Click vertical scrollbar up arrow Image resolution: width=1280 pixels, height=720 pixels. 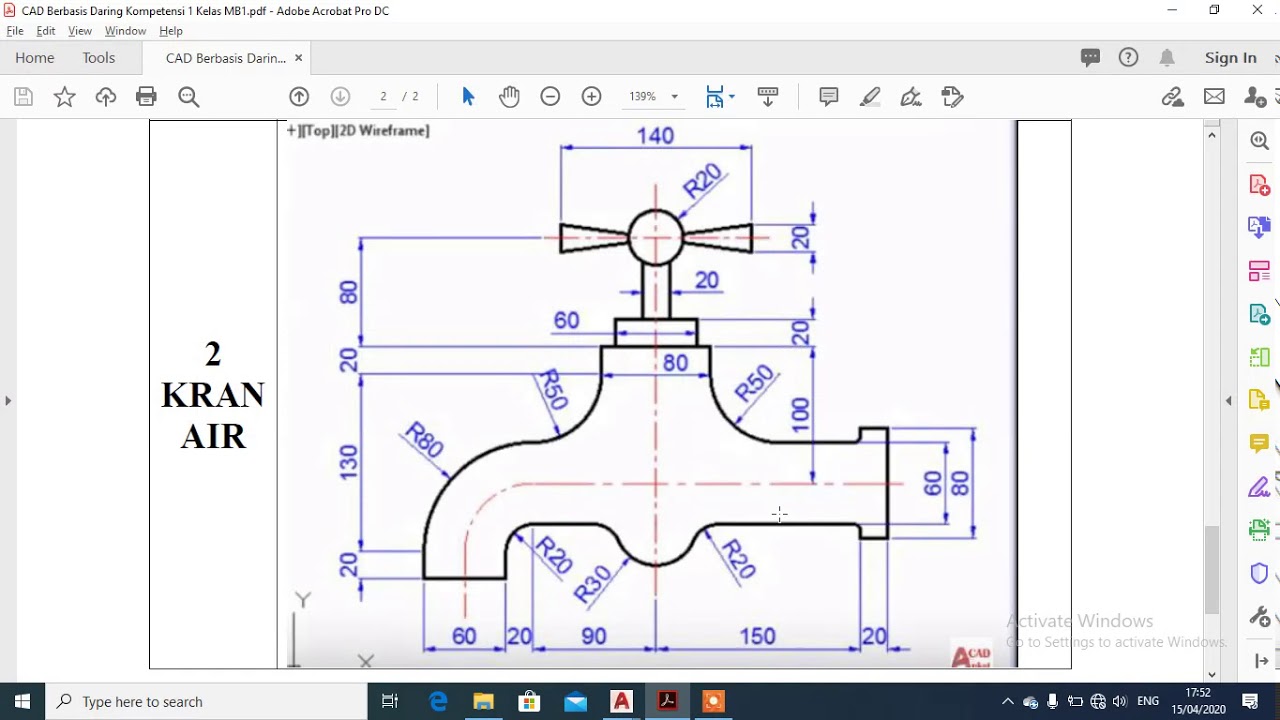coord(1212,134)
